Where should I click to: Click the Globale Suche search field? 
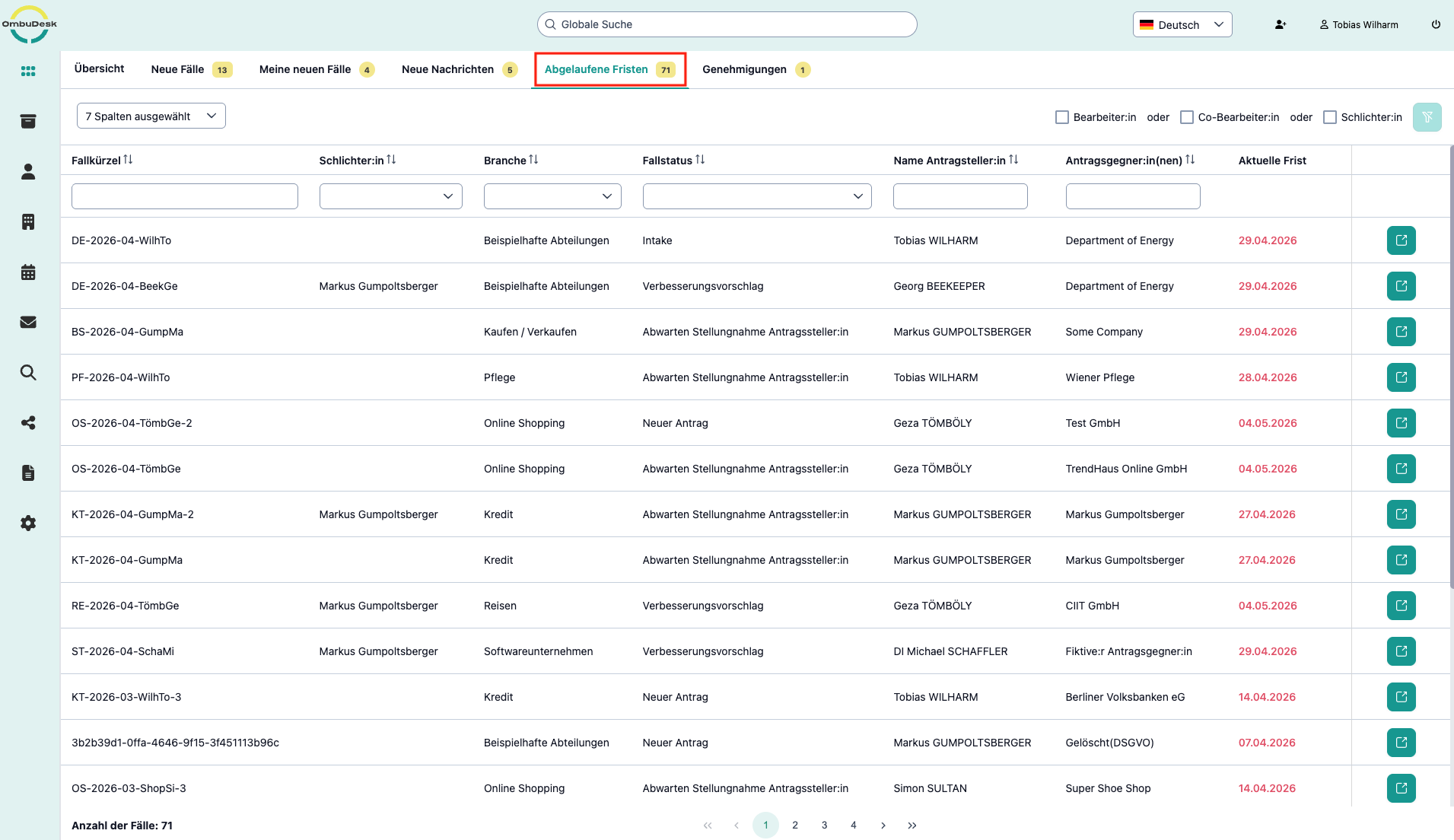coord(727,24)
